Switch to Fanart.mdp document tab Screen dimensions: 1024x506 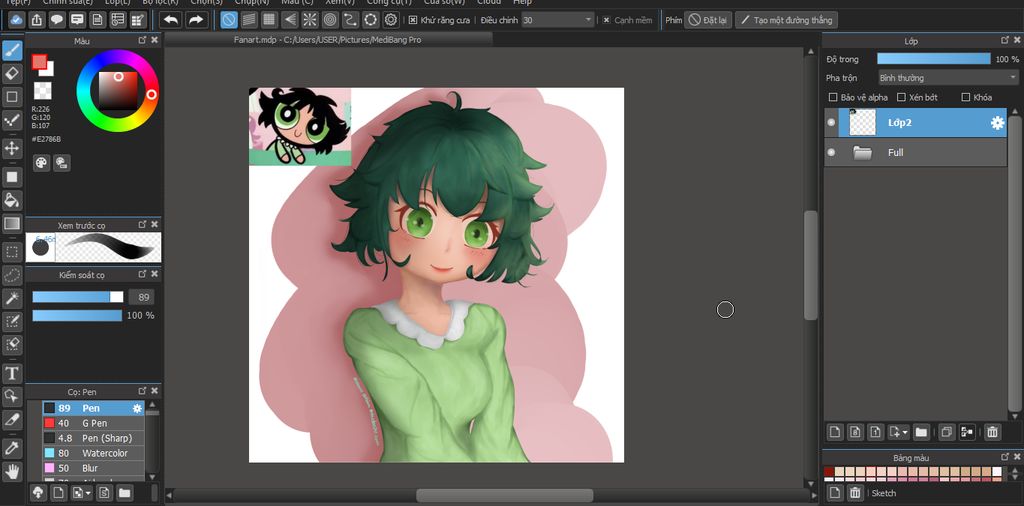(x=327, y=39)
